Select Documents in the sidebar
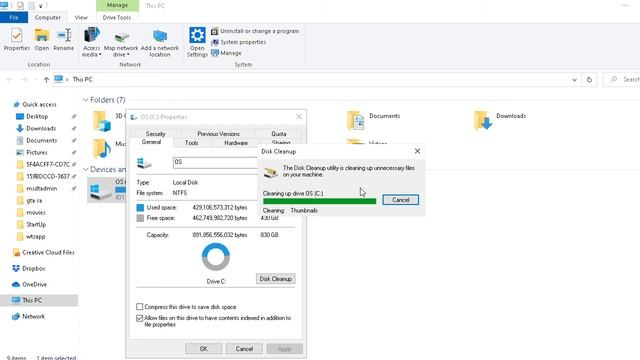 41,140
